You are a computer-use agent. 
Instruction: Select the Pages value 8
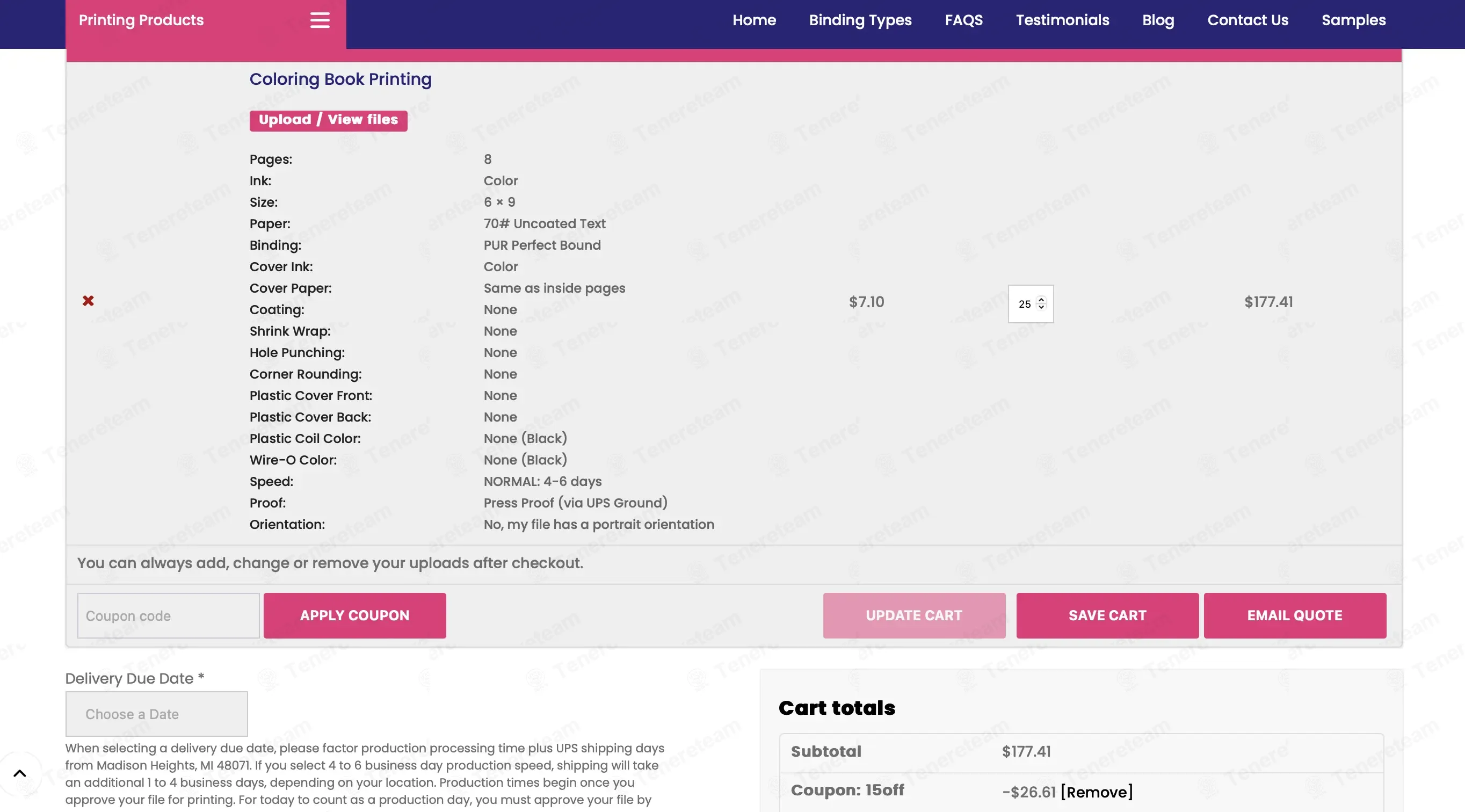(x=488, y=159)
